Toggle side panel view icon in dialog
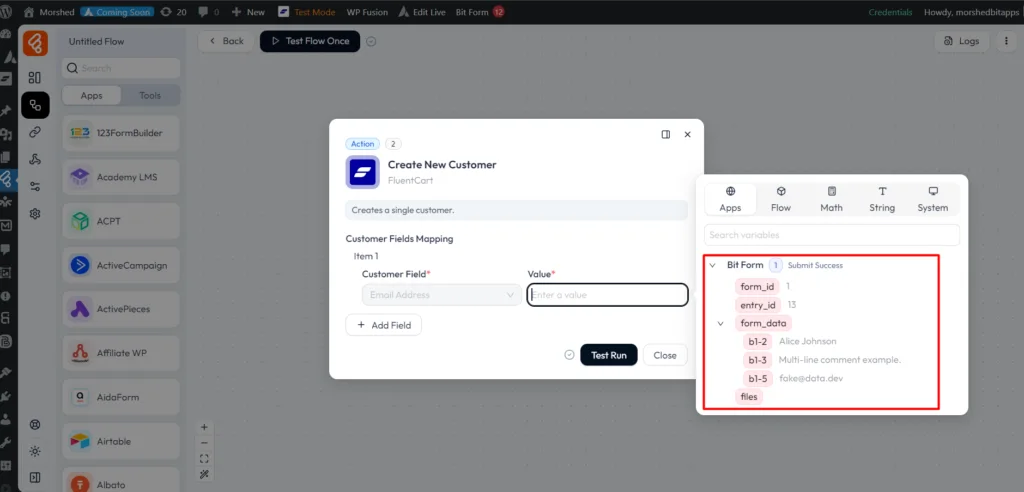This screenshot has width=1024, height=492. click(x=665, y=135)
